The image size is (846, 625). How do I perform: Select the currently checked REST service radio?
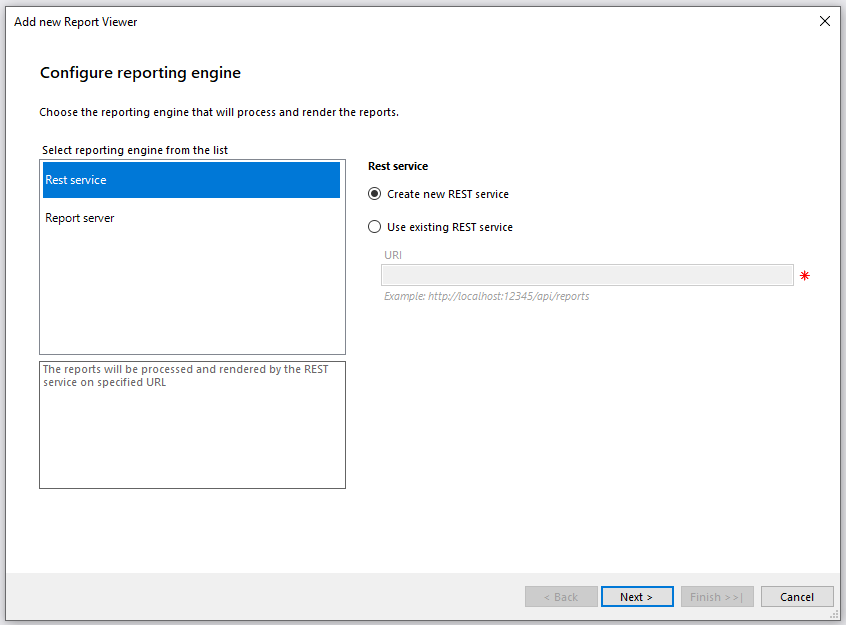click(374, 194)
